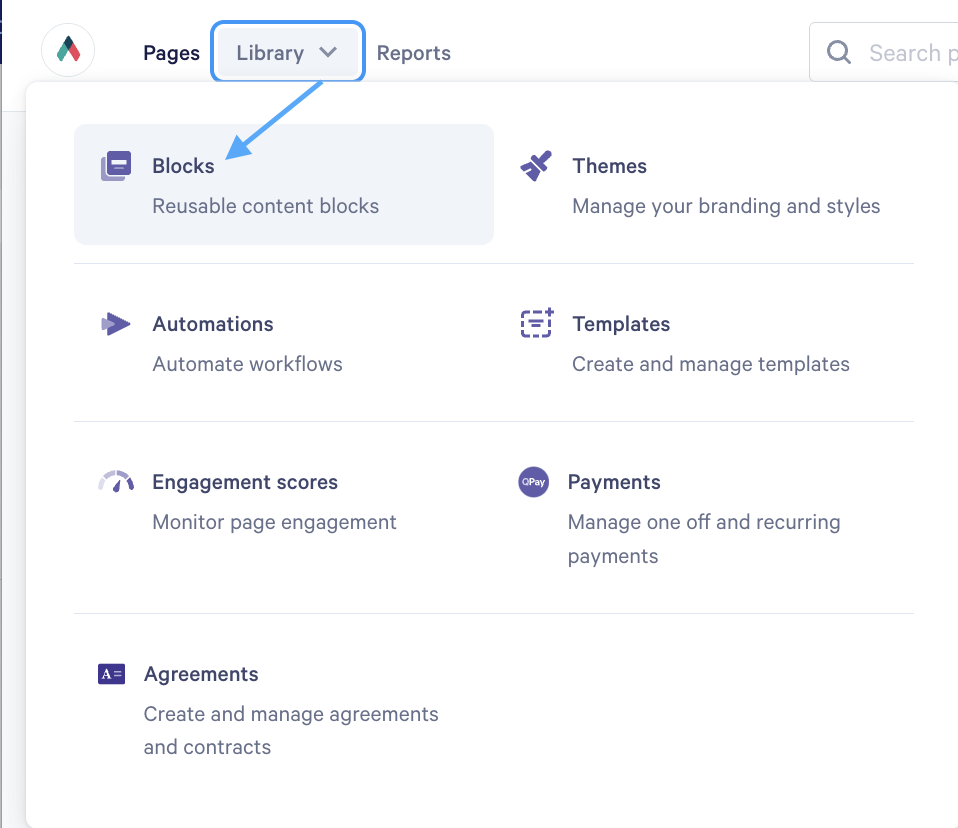The image size is (958, 828).
Task: Click 'Reusable content blocks' description
Action: coord(266,206)
